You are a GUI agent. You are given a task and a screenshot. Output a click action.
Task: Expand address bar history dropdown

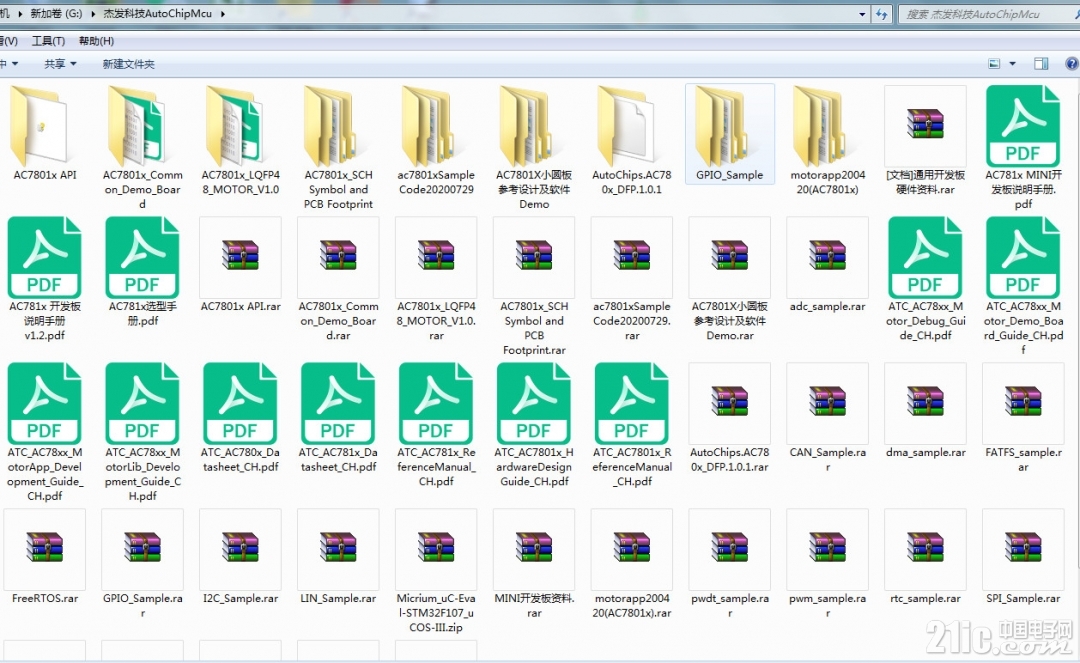(862, 14)
